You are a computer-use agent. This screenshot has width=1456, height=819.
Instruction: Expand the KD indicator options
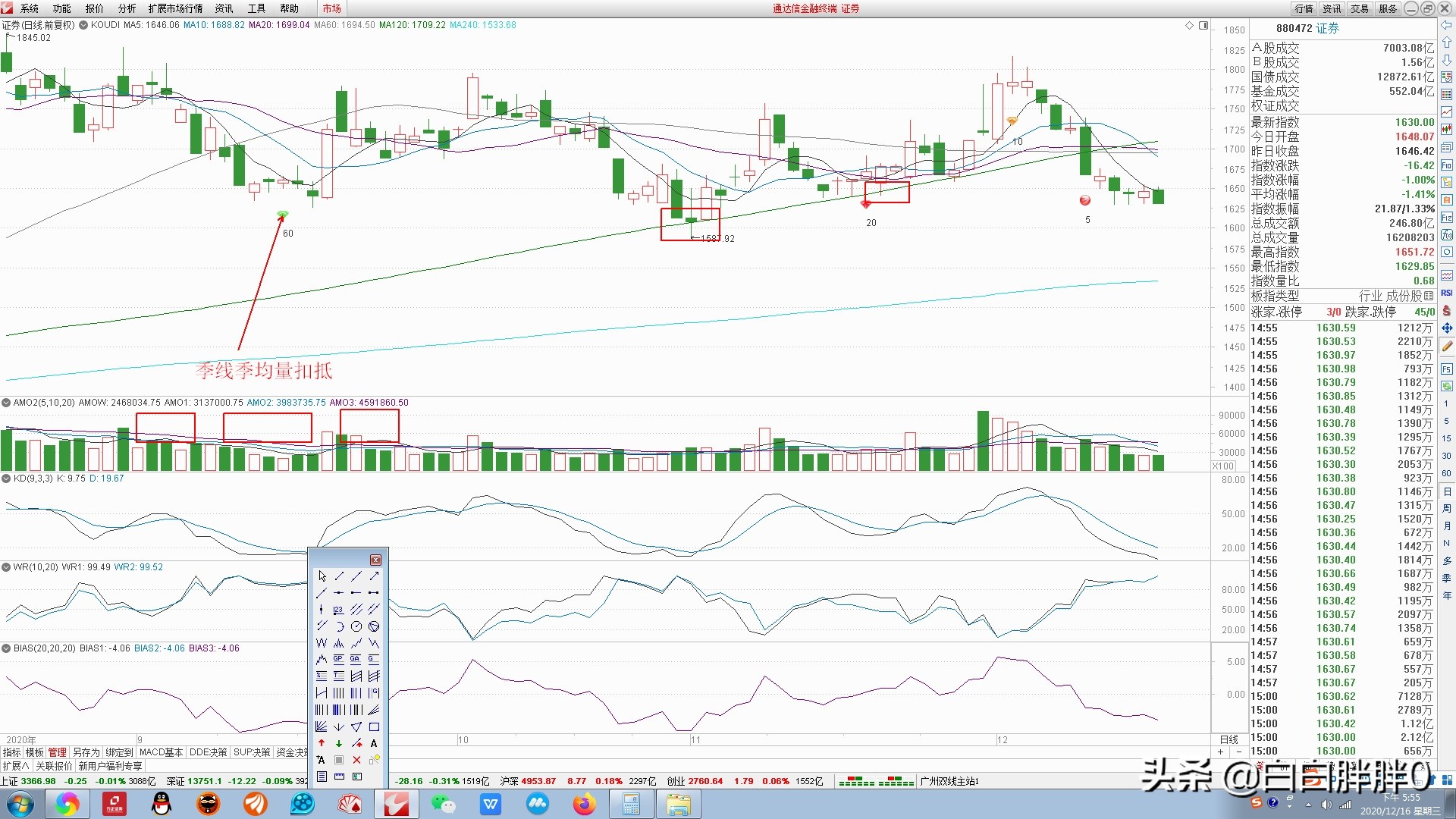[6, 479]
